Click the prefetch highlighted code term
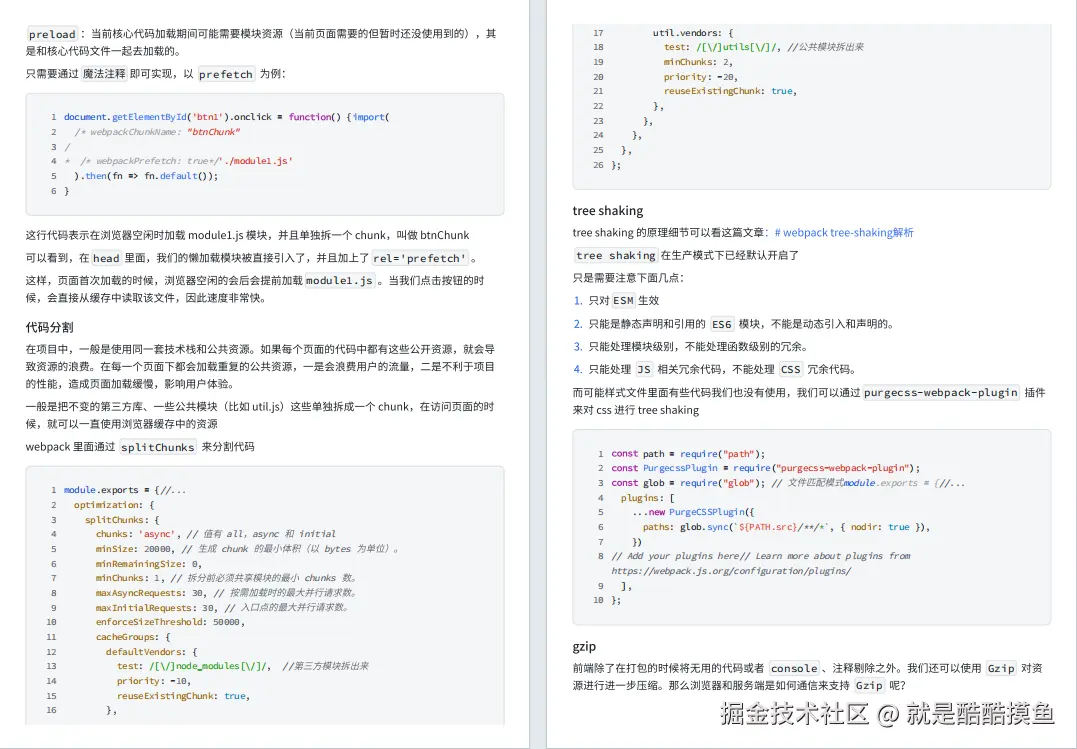Viewport: 1077px width, 749px height. (x=228, y=73)
